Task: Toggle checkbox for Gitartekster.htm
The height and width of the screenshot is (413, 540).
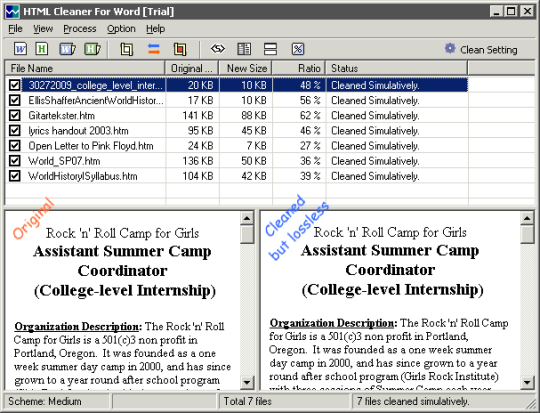Action: tap(14, 115)
